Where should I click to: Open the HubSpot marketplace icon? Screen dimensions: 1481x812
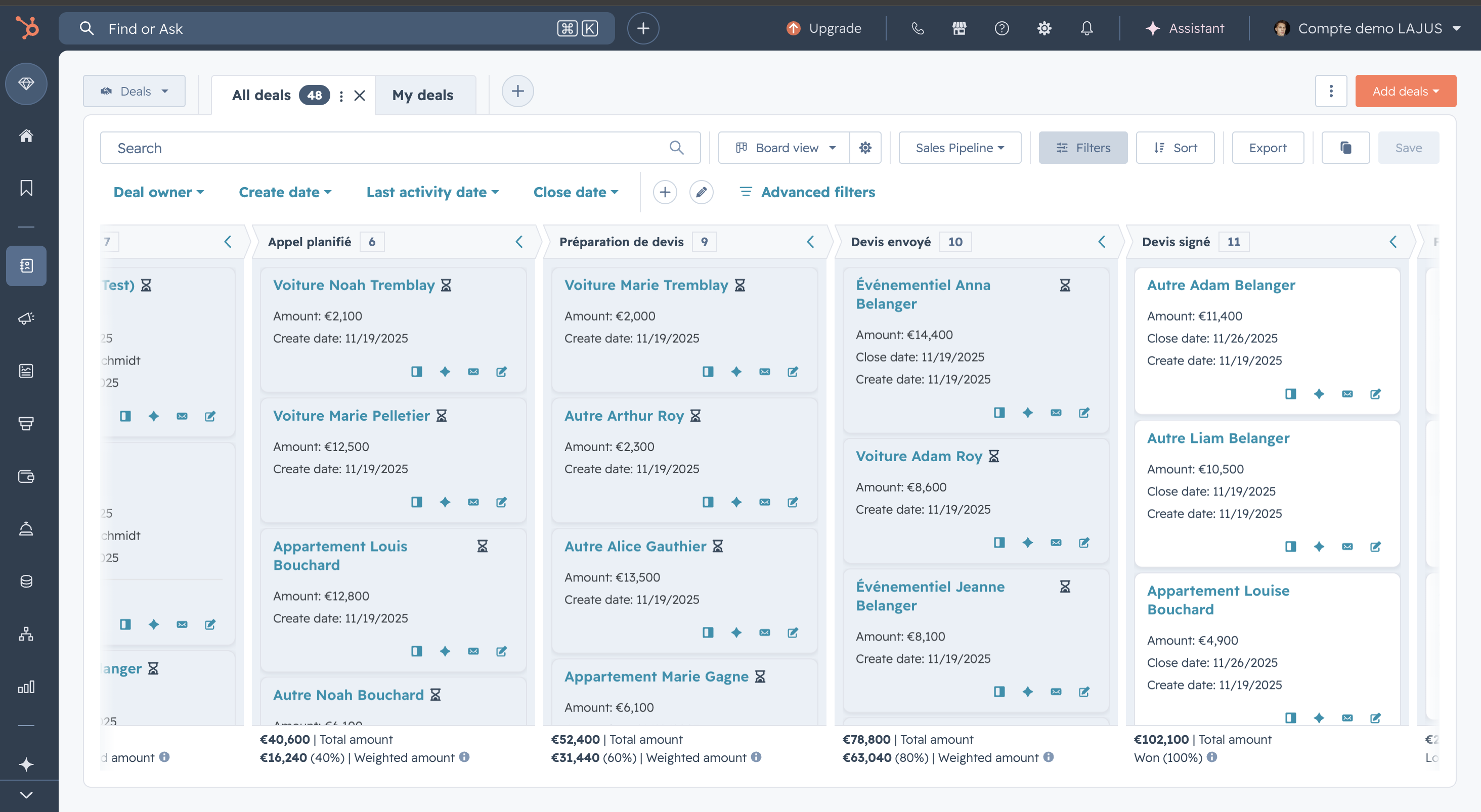point(959,28)
